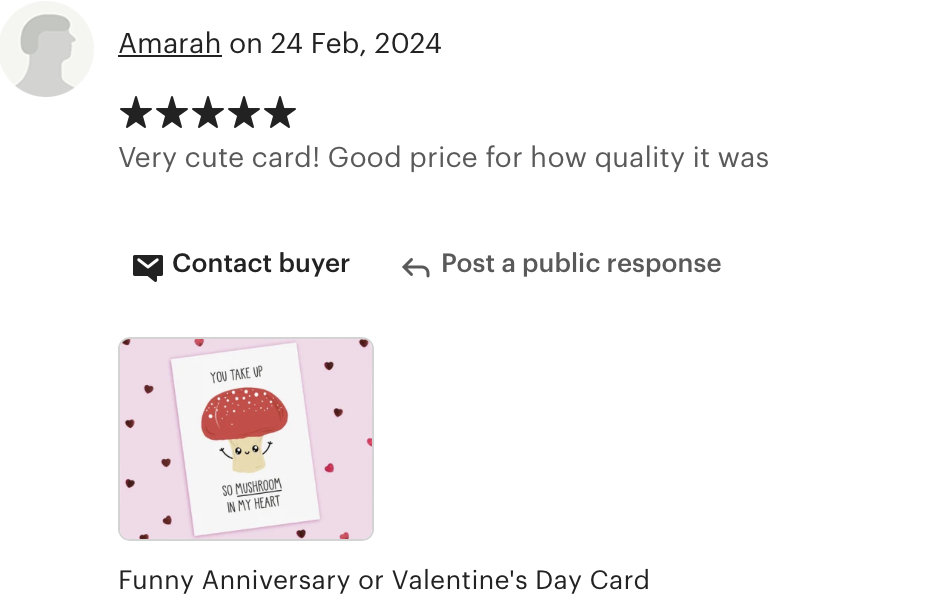
Task: Click the first star in the rating
Action: pos(136,113)
